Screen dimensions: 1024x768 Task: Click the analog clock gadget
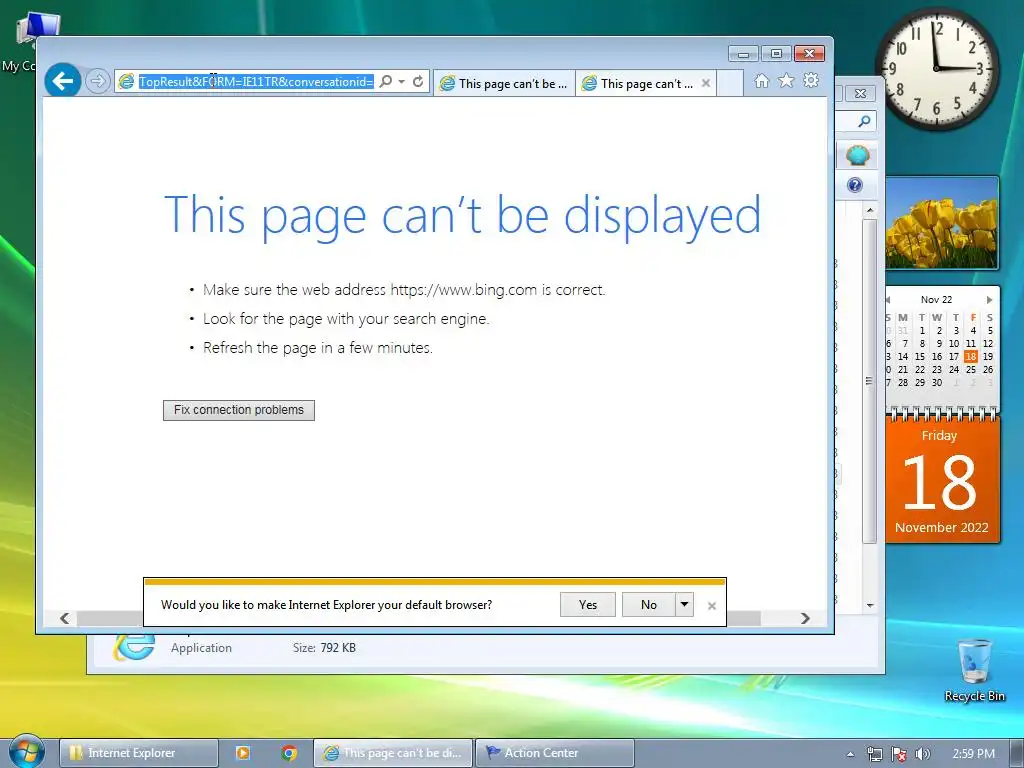pyautogui.click(x=936, y=68)
